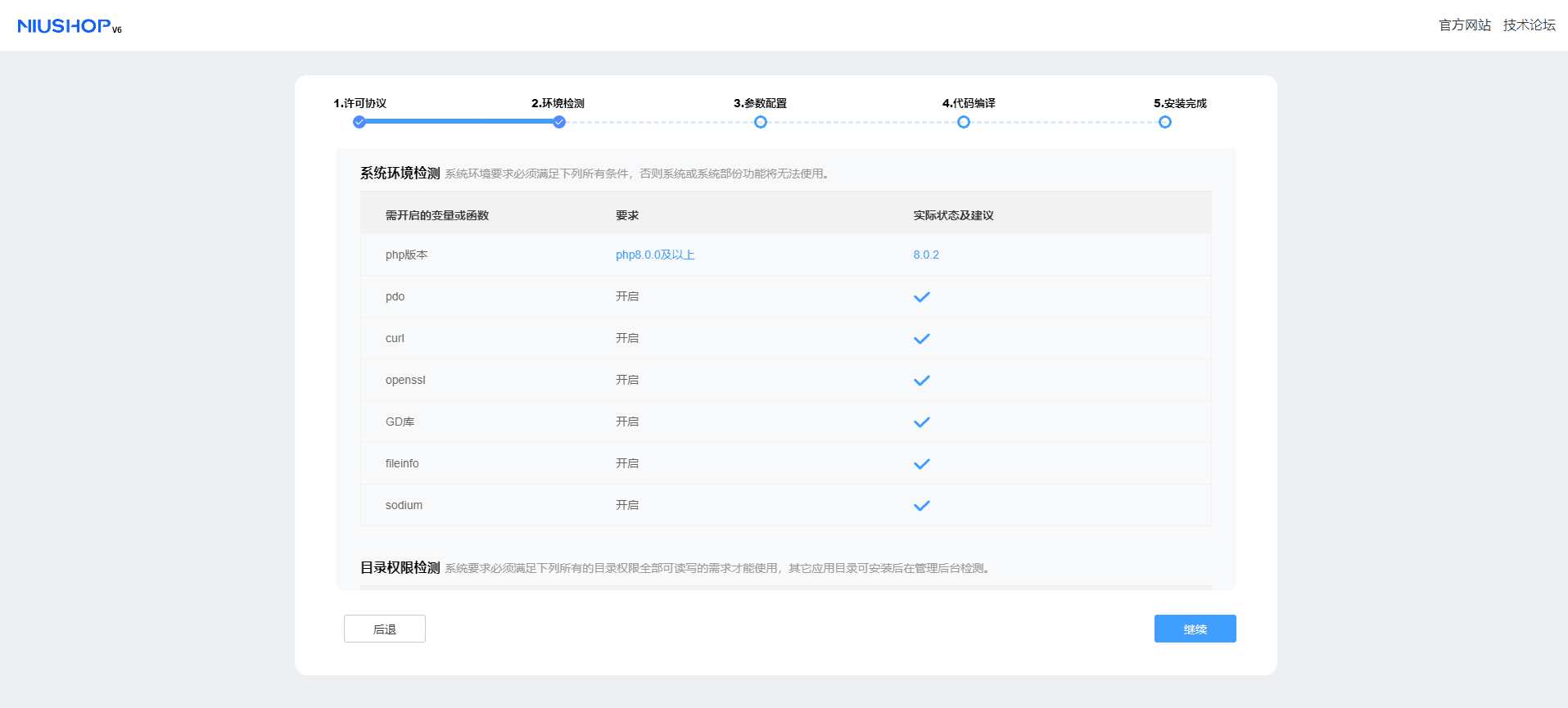Viewport: 1568px width, 708px height.
Task: Click the 环境检测 step marker circle
Action: 559,122
